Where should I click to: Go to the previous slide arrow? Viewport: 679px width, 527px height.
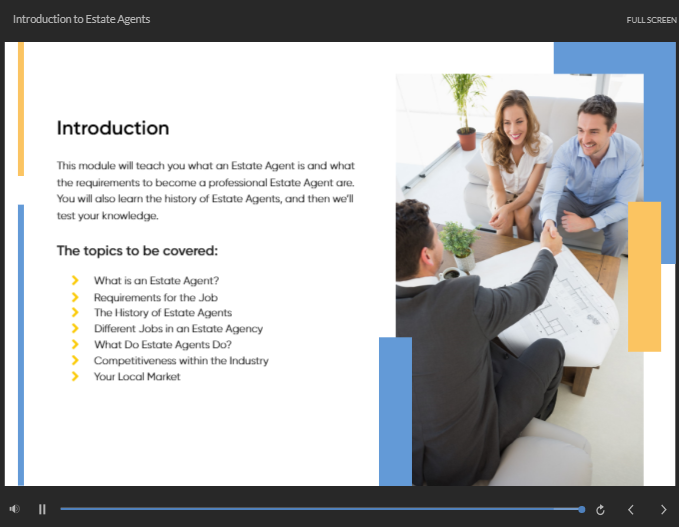(631, 510)
